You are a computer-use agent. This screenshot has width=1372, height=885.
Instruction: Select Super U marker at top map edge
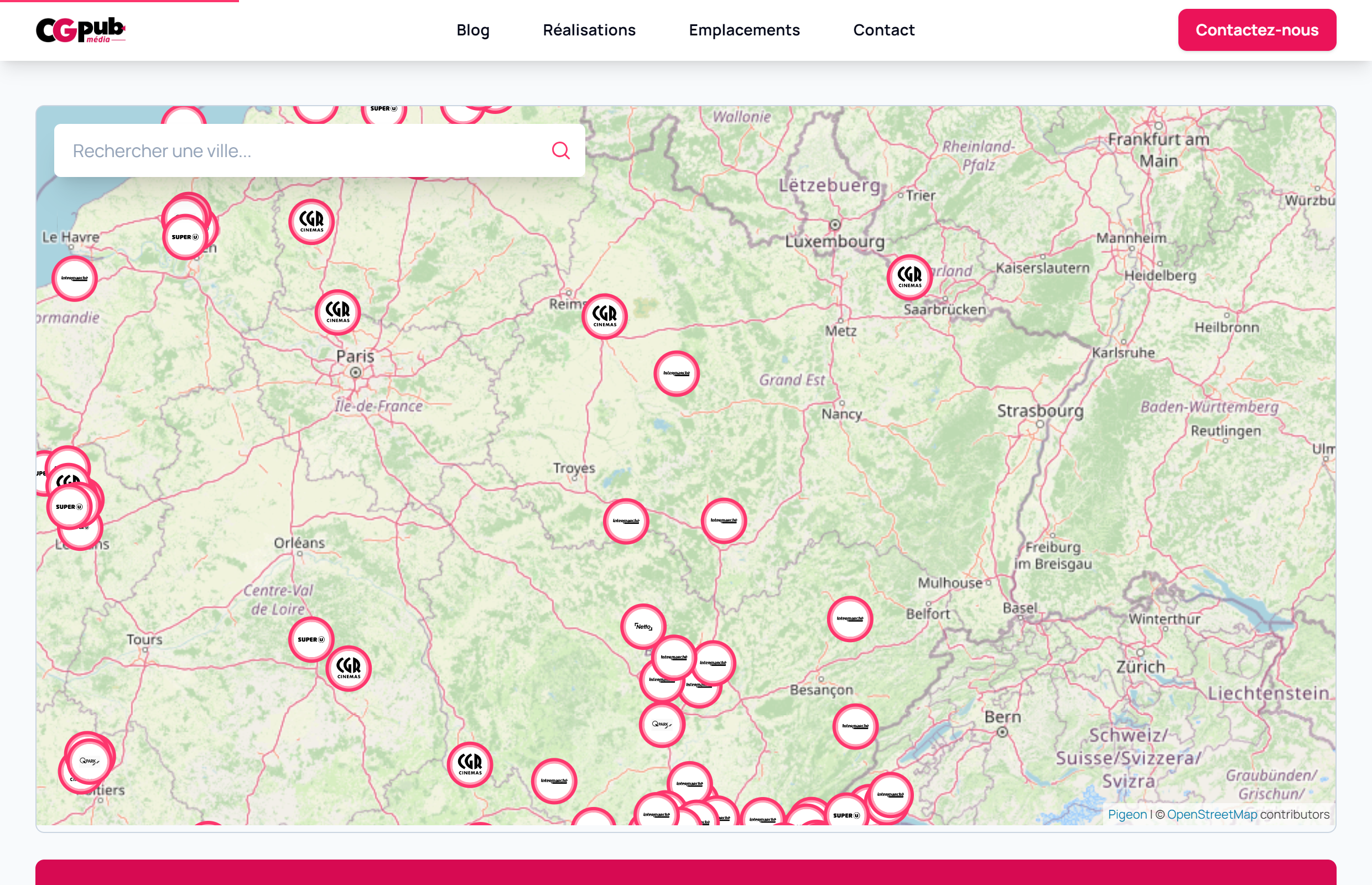[384, 113]
